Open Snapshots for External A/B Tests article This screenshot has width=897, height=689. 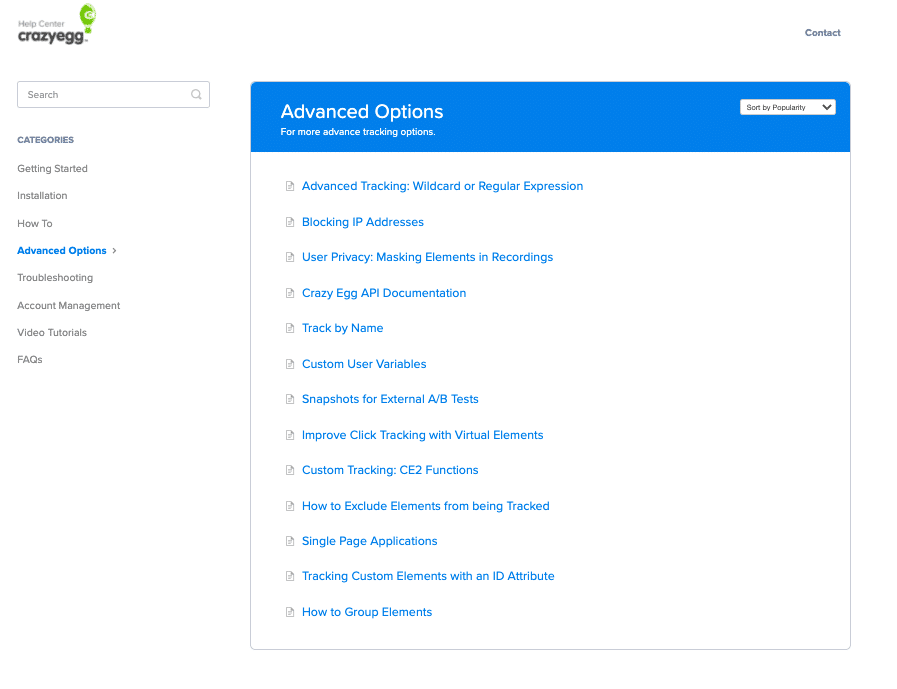pos(390,399)
